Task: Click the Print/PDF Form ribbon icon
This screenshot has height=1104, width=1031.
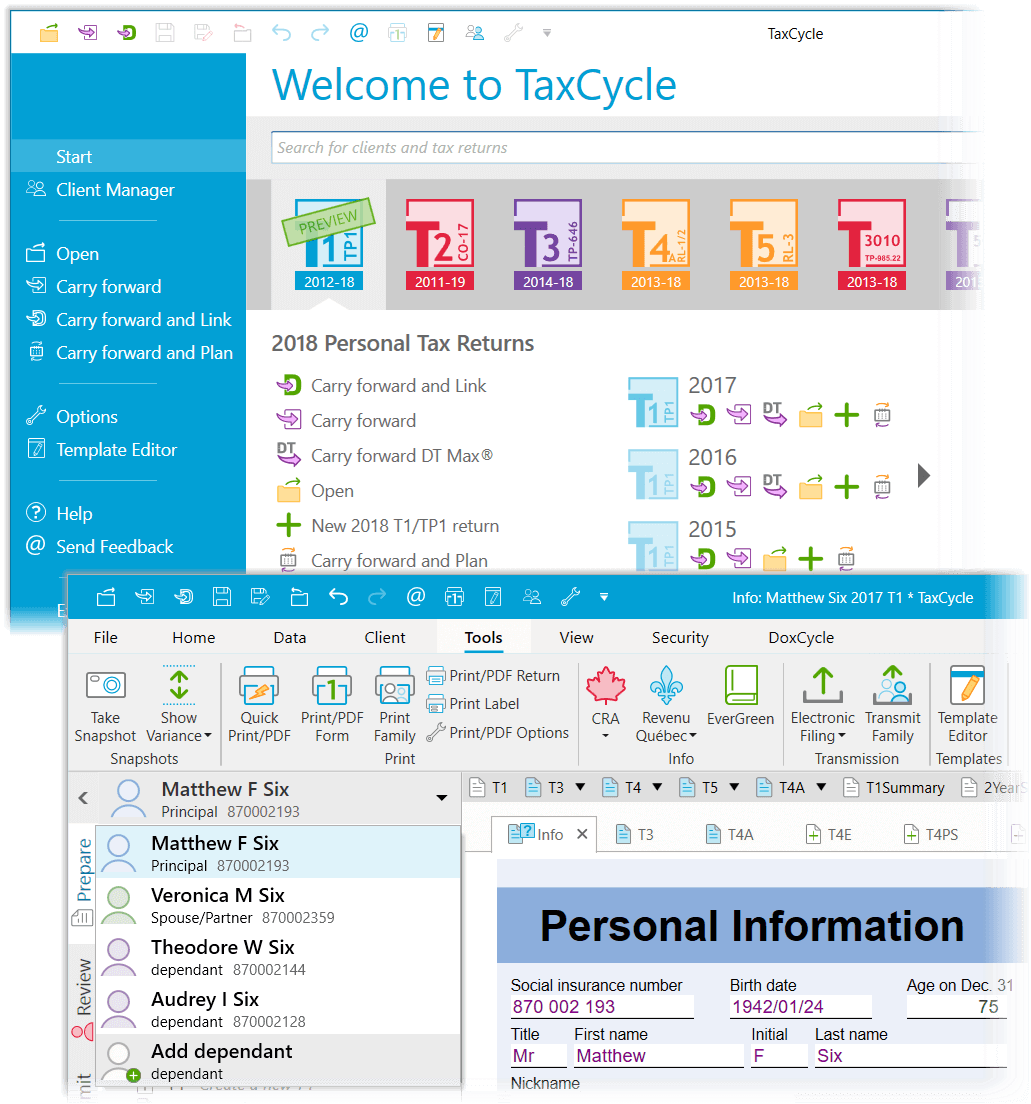Action: (332, 686)
